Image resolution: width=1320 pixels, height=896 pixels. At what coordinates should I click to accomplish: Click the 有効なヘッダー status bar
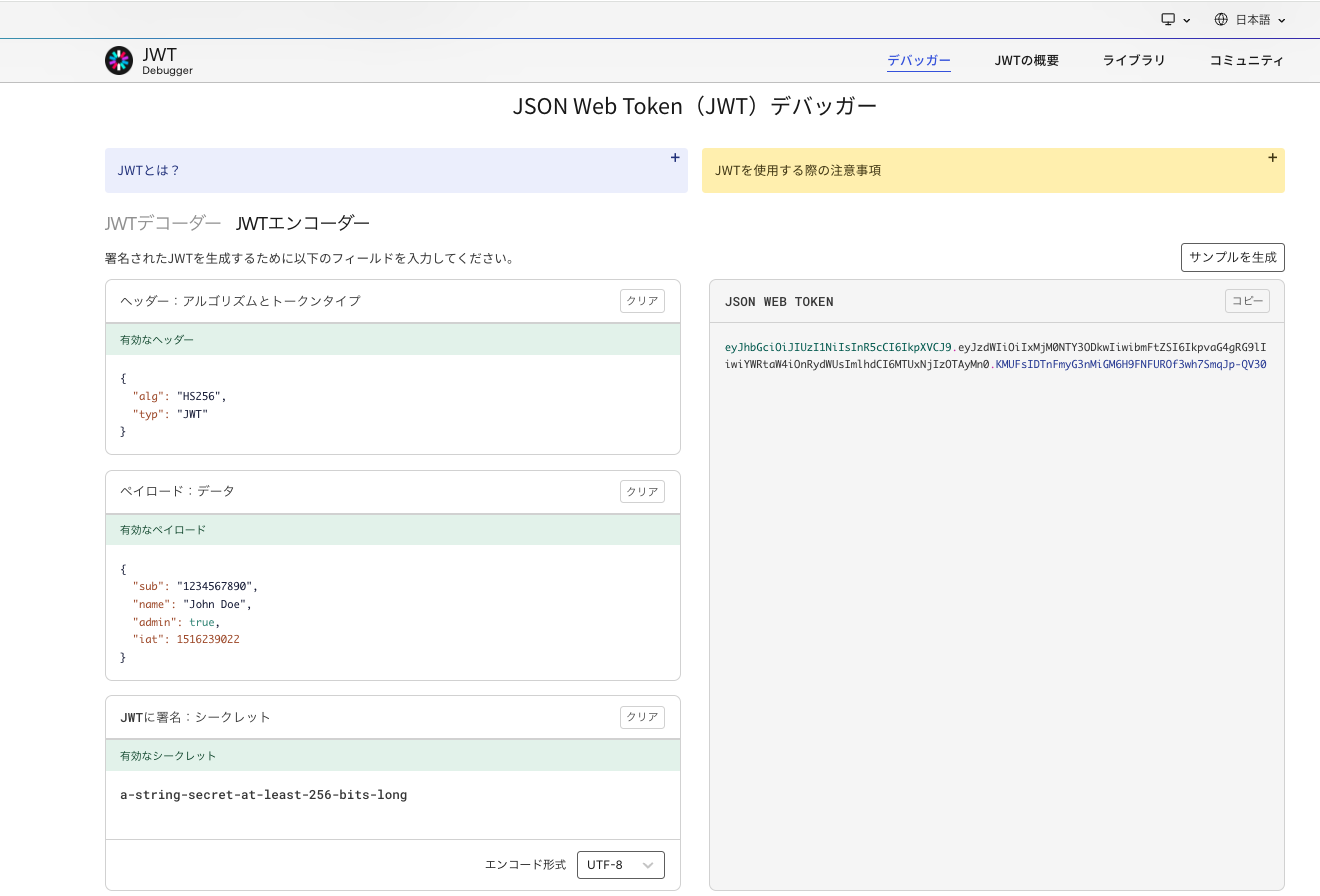tap(393, 340)
